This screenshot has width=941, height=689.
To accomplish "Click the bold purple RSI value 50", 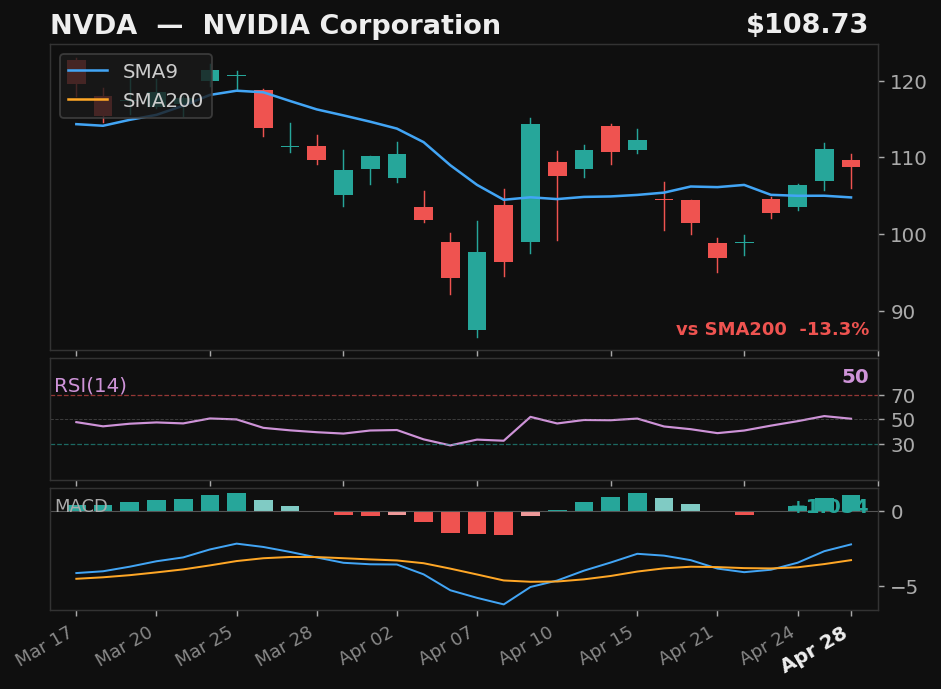I will pos(855,376).
